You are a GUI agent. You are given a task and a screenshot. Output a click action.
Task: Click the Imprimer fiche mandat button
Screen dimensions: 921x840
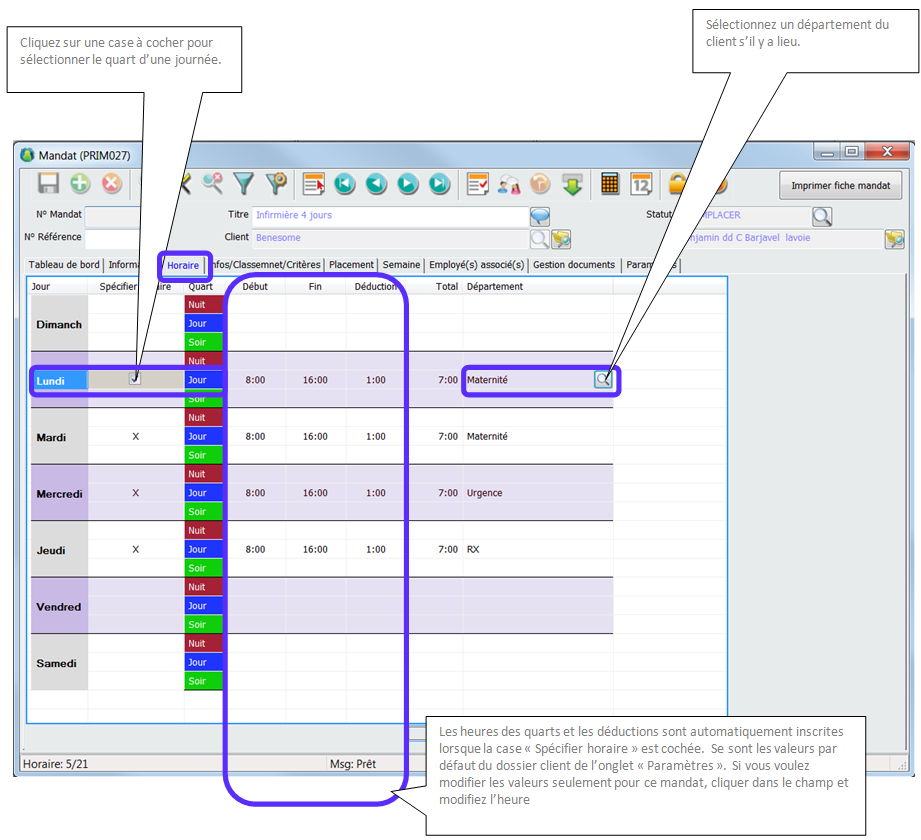tap(840, 186)
